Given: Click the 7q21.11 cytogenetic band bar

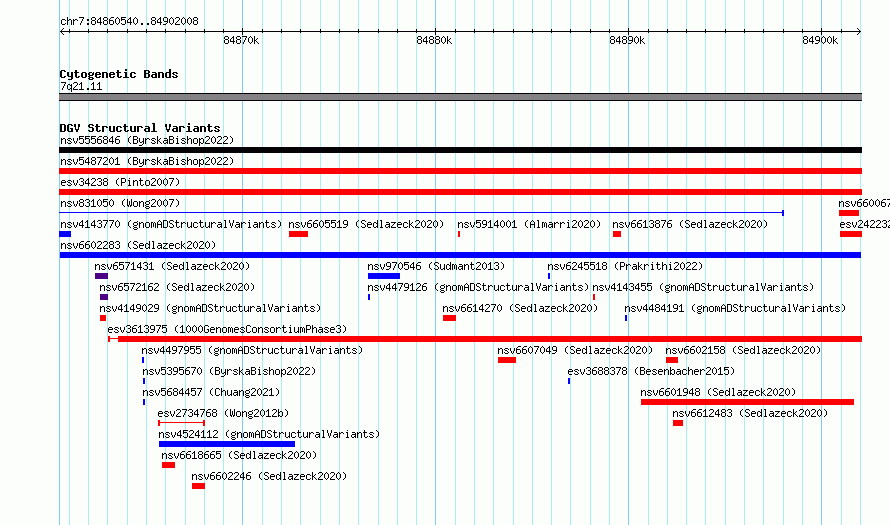Looking at the screenshot, I should [x=460, y=97].
